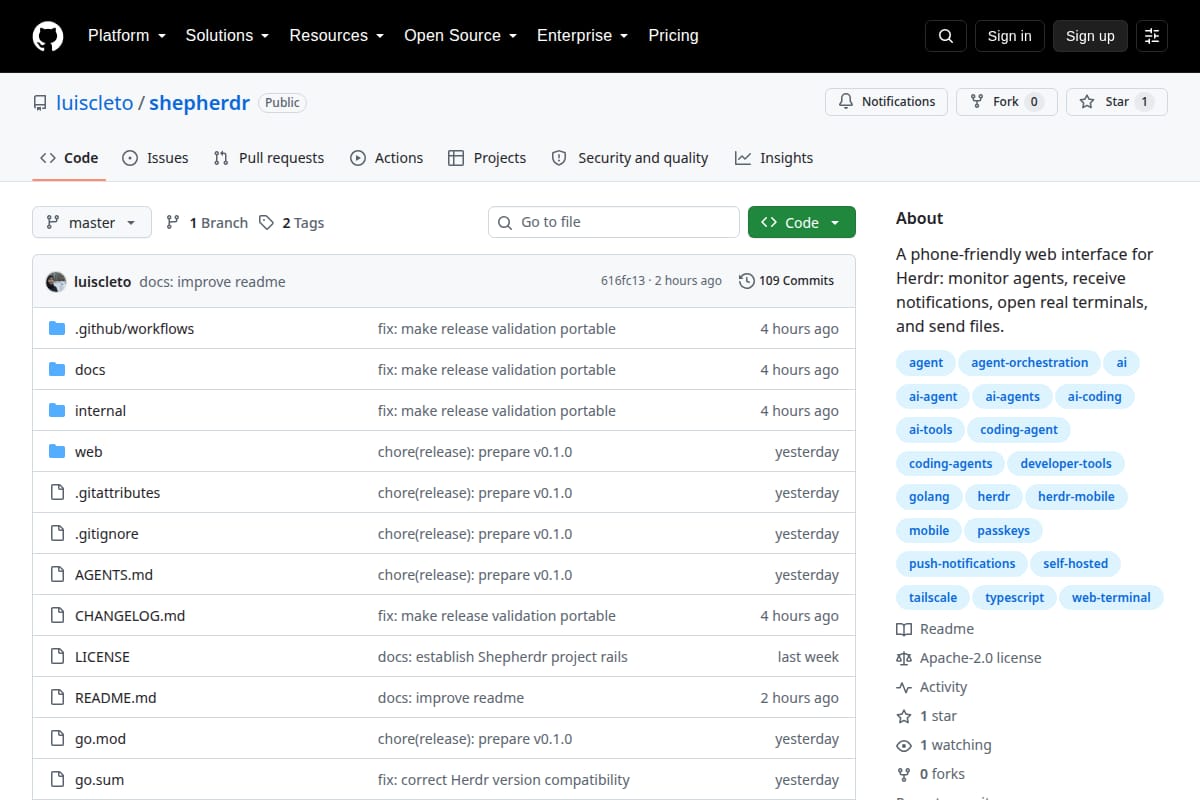The image size is (1200, 800).
Task: Click the .gitattributes file icon
Action: [57, 493]
